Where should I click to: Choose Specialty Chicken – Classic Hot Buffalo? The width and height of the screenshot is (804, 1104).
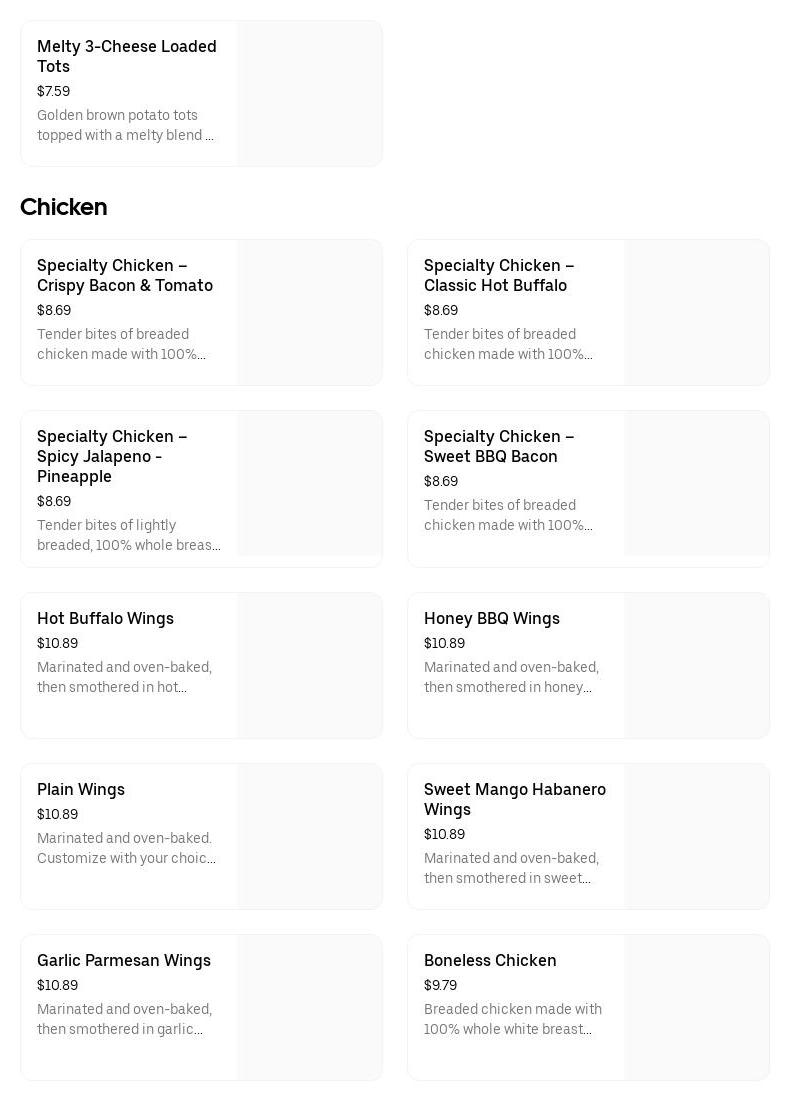499,276
